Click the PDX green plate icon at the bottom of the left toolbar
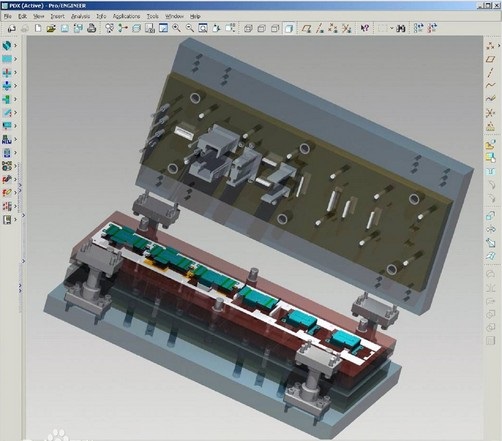Screen dimensions: 502x441 tap(7, 220)
